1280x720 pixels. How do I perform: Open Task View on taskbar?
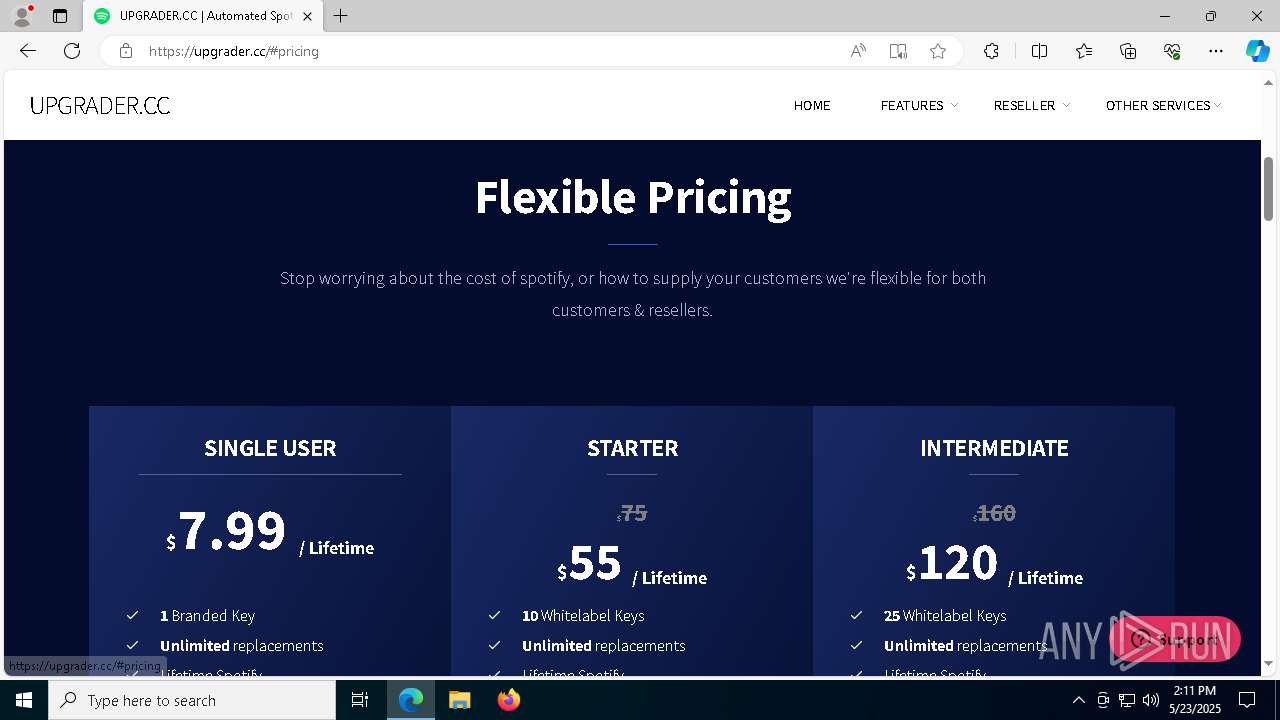point(360,700)
